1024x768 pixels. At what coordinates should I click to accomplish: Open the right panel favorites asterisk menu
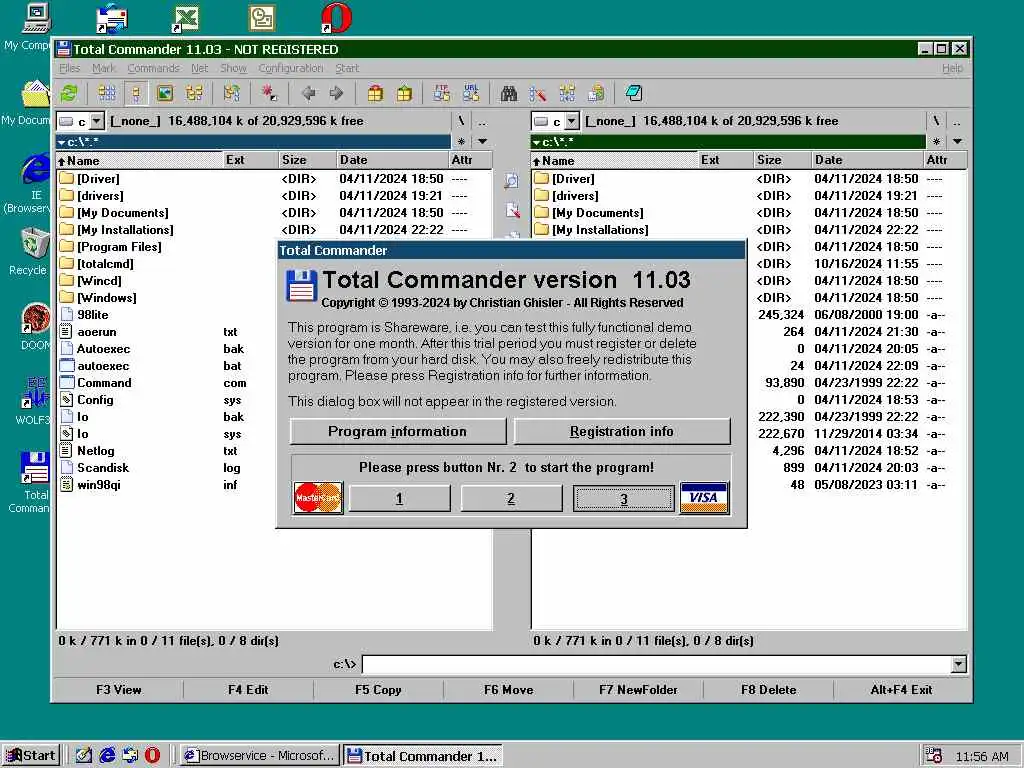pos(936,142)
